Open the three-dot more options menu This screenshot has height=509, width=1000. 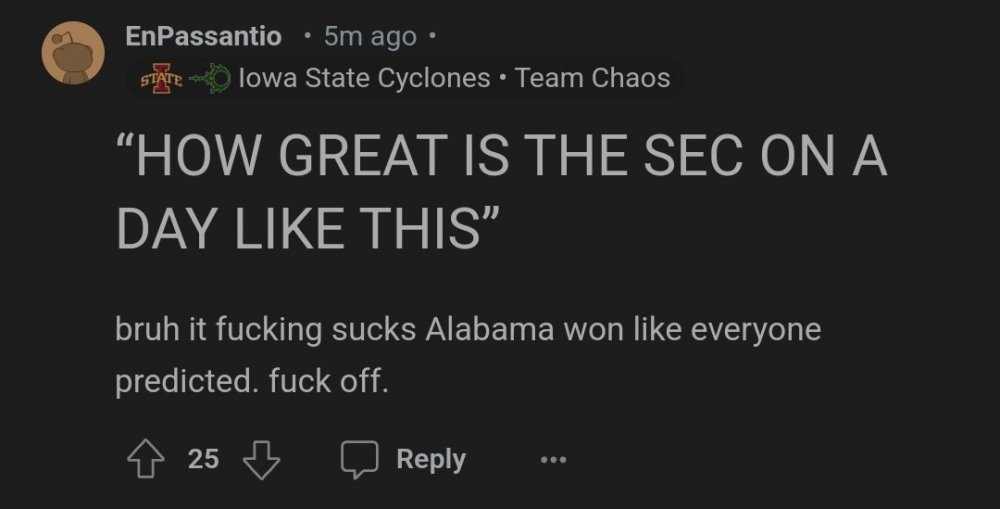pos(552,460)
